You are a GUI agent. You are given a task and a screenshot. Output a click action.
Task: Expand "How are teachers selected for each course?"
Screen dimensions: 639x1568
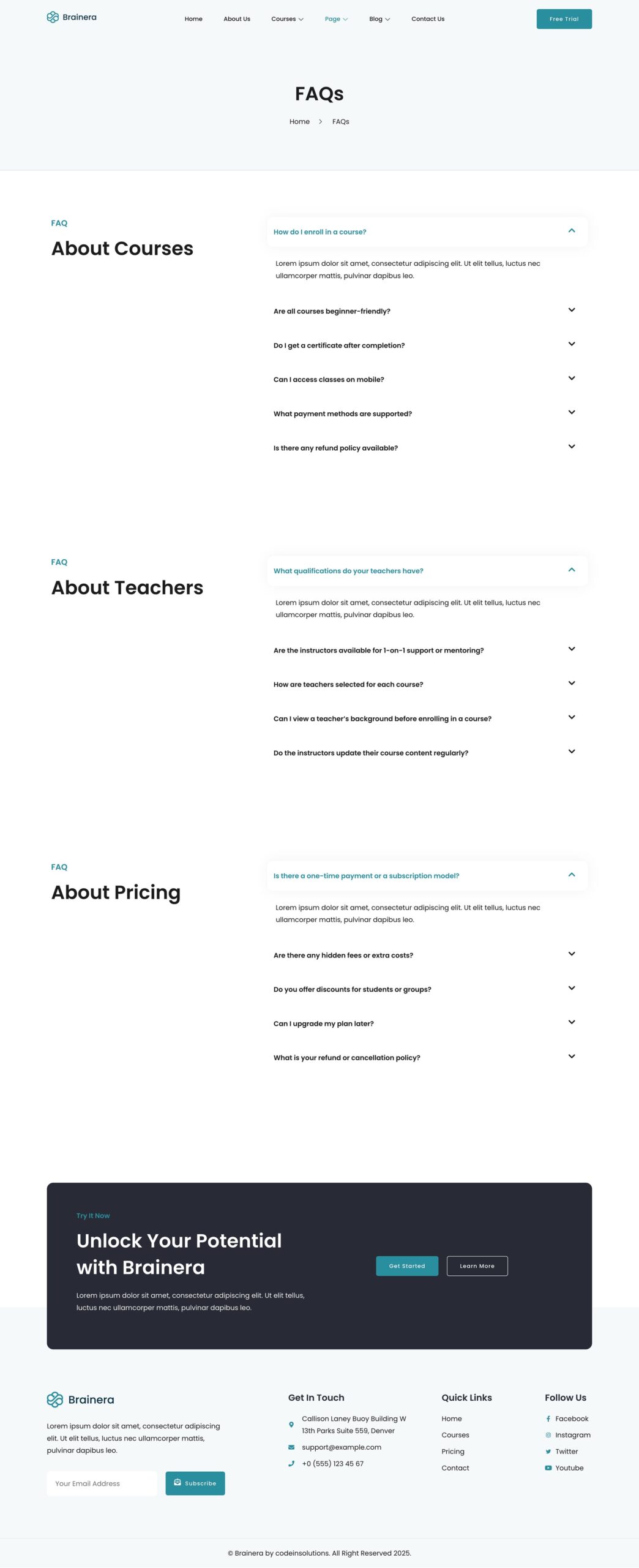coord(427,684)
